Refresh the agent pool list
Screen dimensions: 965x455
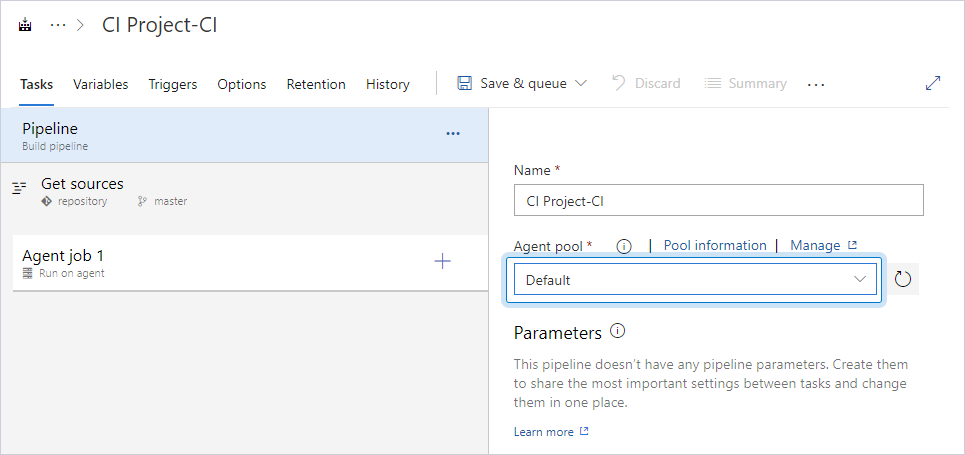coord(902,280)
